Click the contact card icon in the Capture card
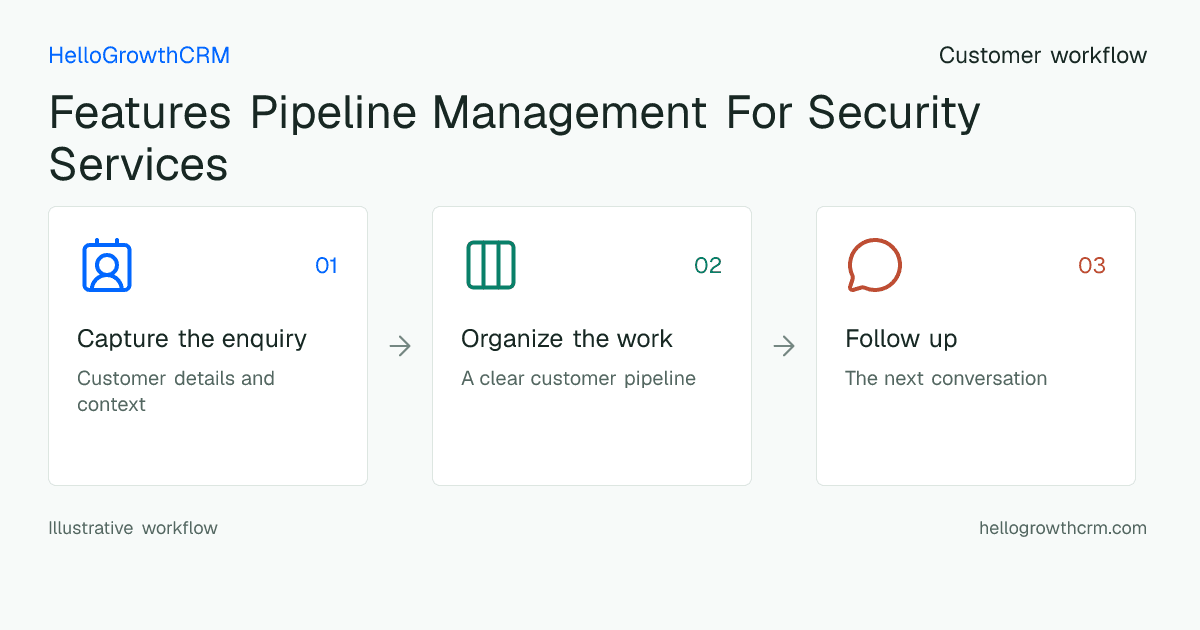1200x630 pixels. tap(107, 265)
